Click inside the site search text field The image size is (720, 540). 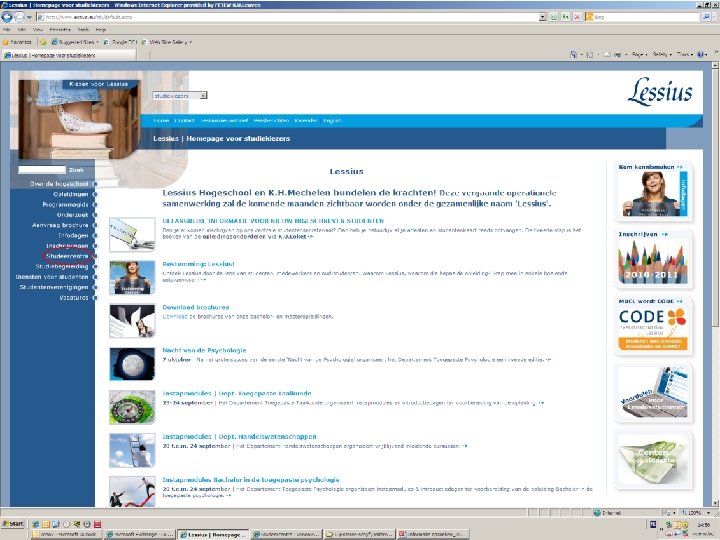pyautogui.click(x=42, y=170)
